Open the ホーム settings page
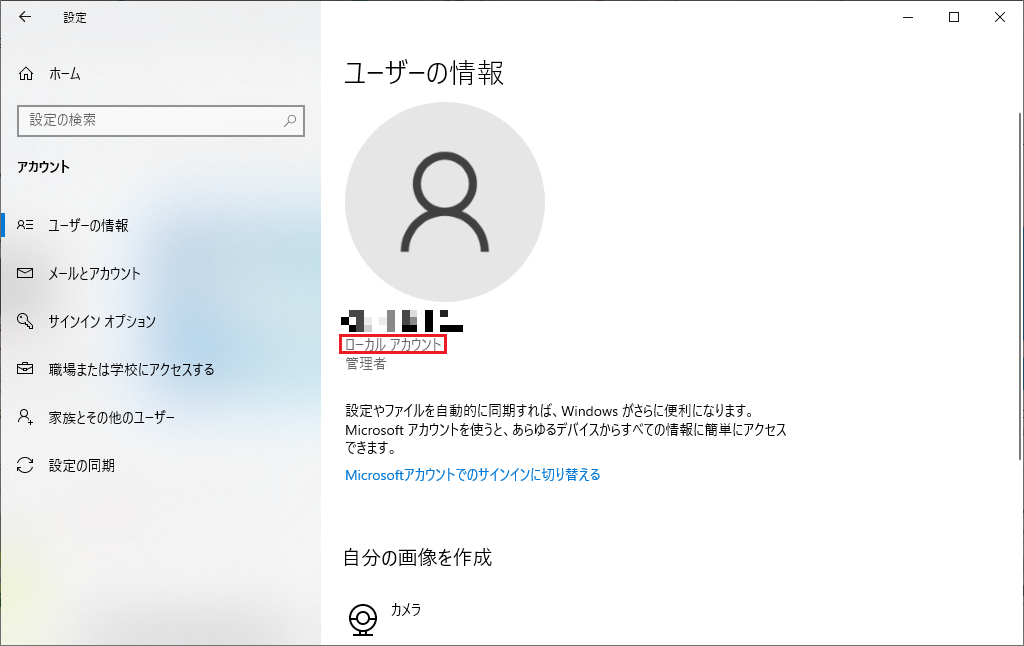 [x=65, y=74]
